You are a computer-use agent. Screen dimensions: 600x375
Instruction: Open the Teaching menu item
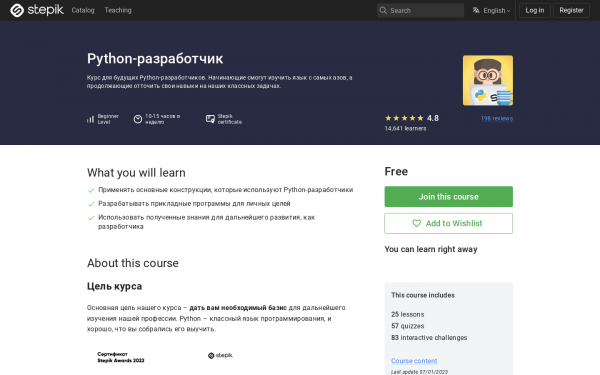[x=118, y=10]
